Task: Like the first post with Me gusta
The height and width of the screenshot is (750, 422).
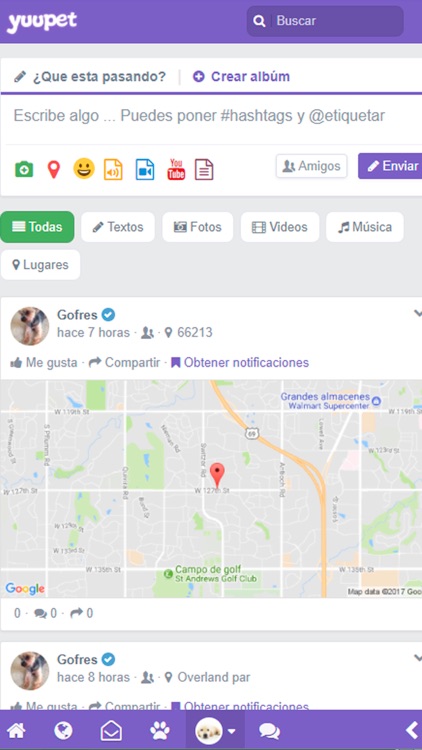Action: pos(44,363)
